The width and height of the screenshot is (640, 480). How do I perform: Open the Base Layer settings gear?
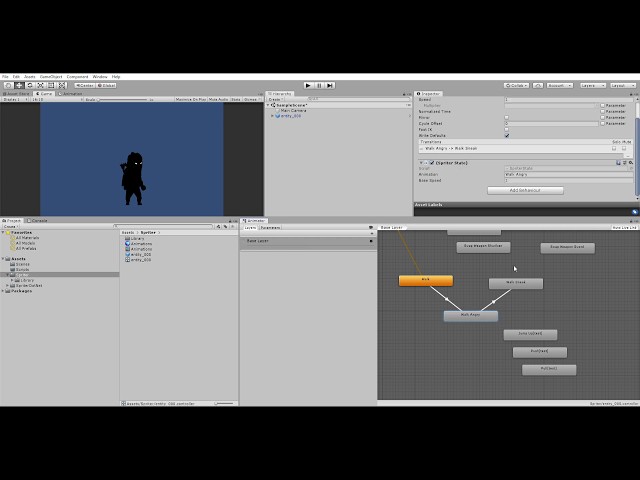(x=371, y=241)
